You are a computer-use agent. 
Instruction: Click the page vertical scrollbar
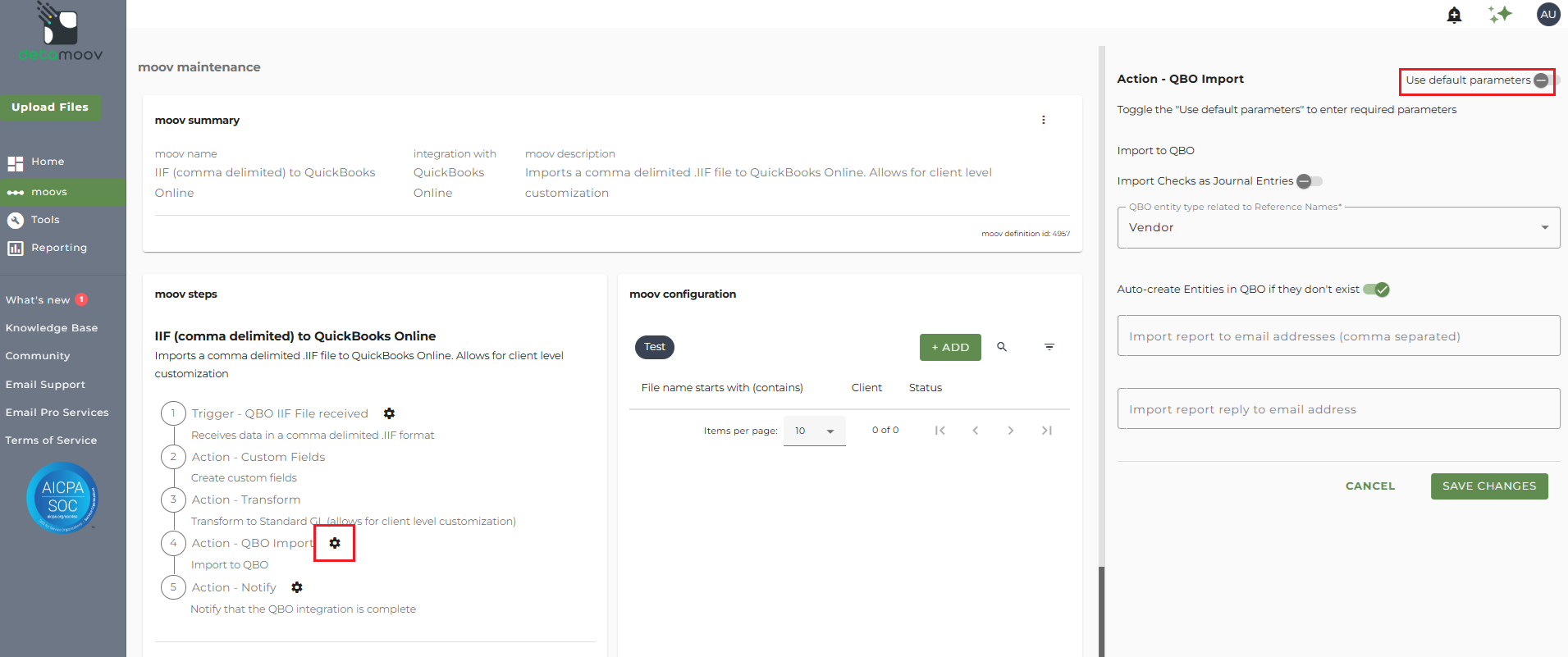point(1102,611)
